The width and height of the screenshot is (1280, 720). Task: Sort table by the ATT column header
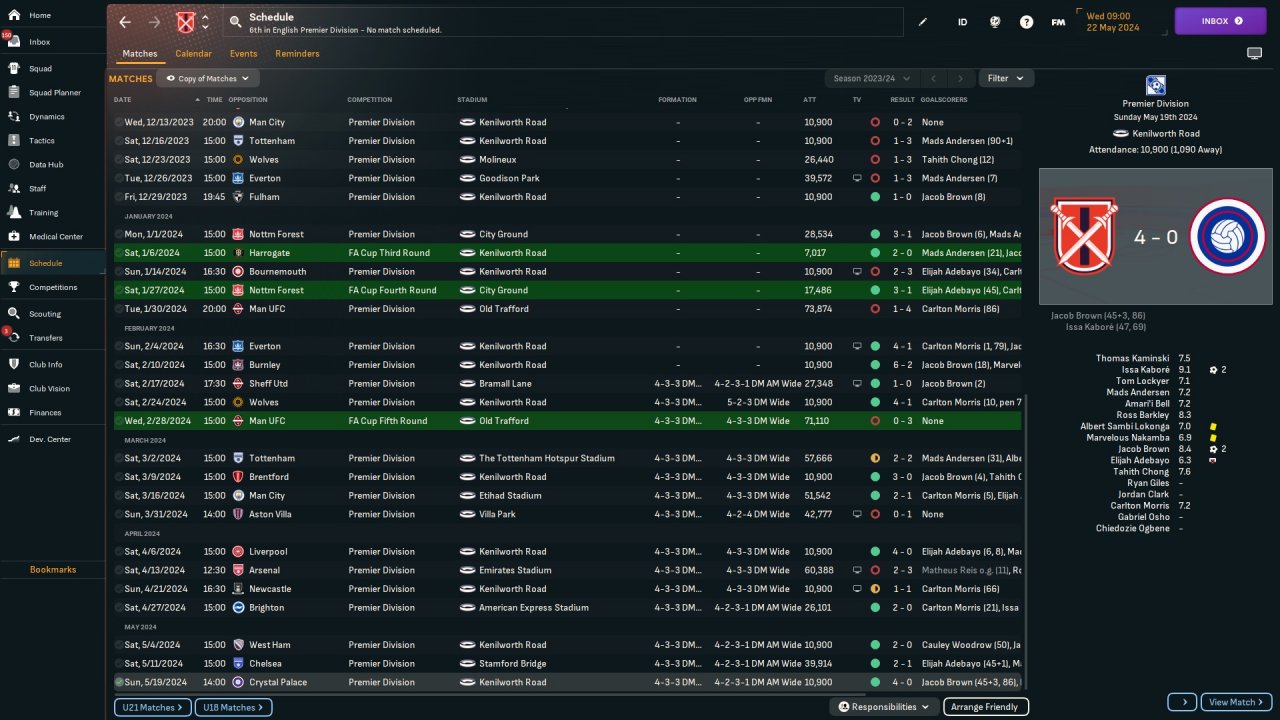[810, 100]
